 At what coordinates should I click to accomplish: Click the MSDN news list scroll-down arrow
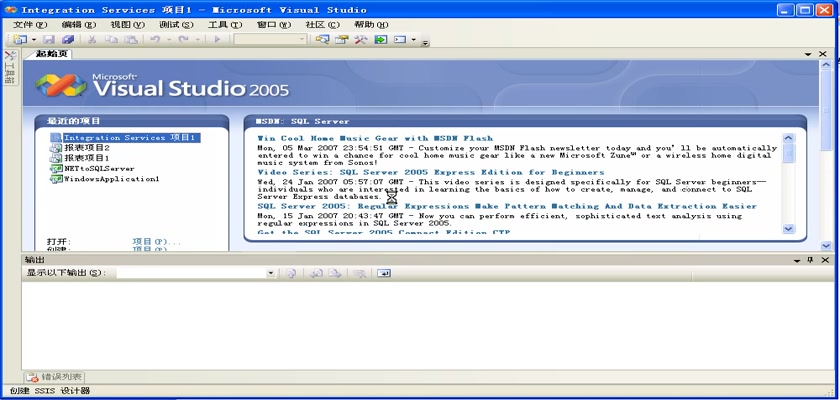[x=789, y=229]
